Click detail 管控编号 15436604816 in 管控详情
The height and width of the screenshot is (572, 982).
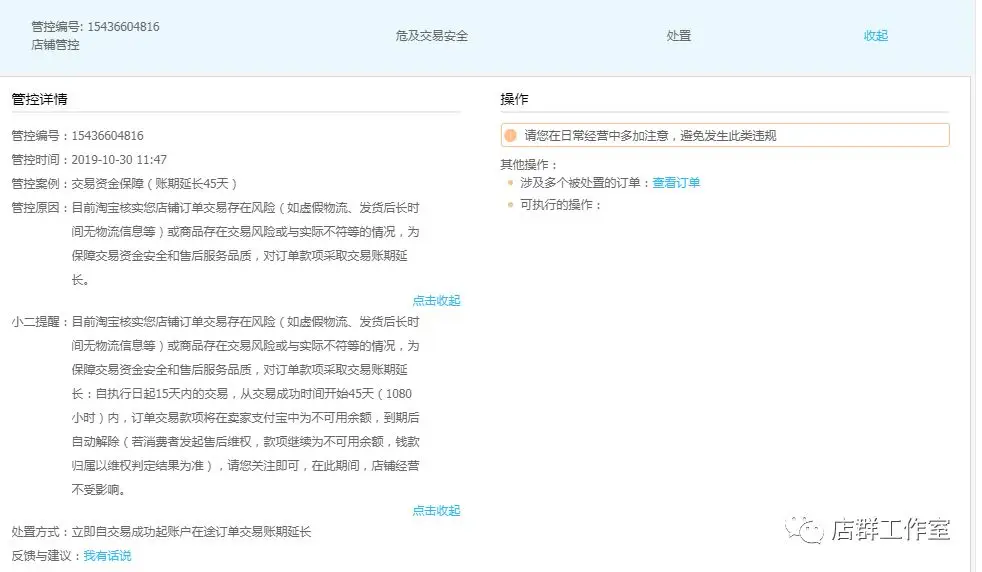(x=77, y=136)
